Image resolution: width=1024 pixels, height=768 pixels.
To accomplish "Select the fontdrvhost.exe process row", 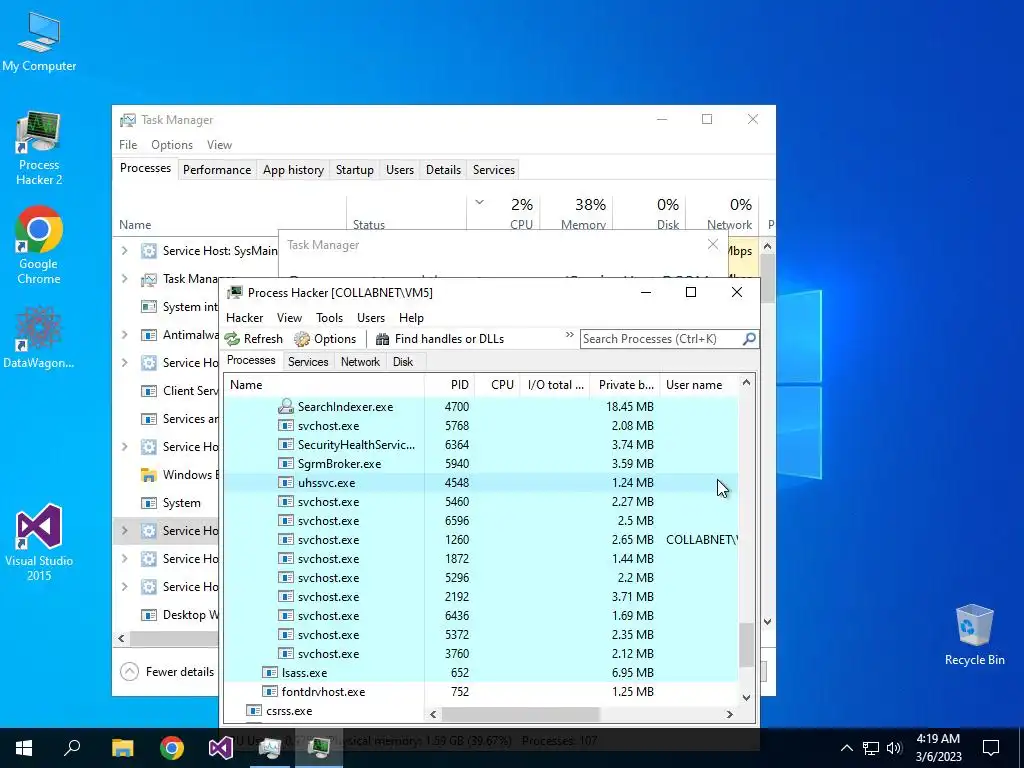I will coord(481,692).
